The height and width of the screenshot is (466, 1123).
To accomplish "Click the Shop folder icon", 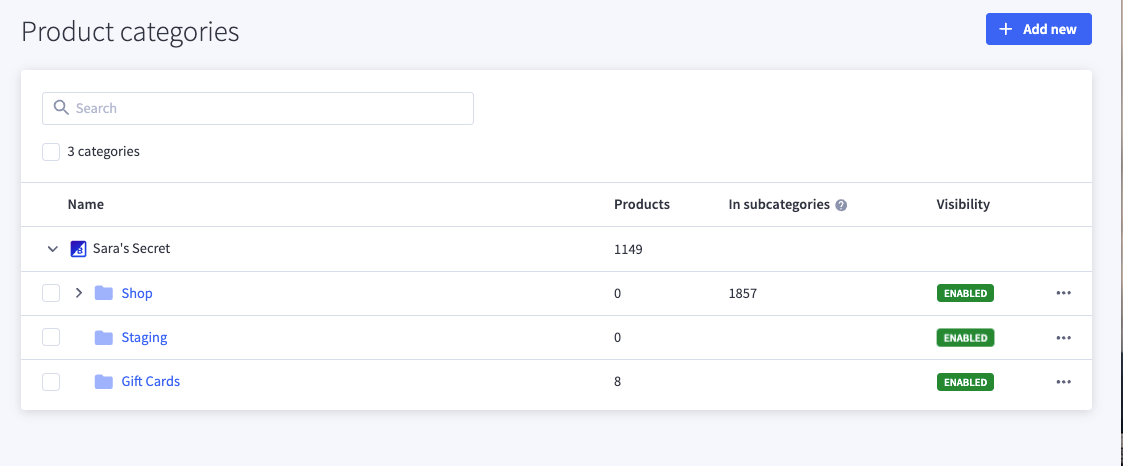I will click(104, 293).
